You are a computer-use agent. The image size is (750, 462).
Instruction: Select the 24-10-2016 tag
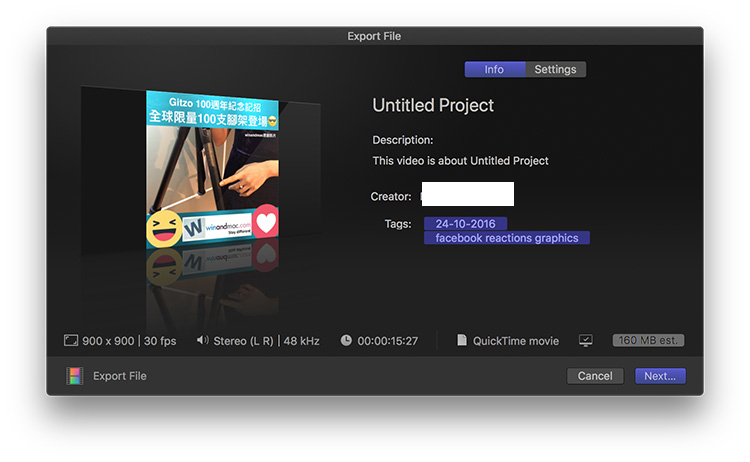pyautogui.click(x=465, y=224)
